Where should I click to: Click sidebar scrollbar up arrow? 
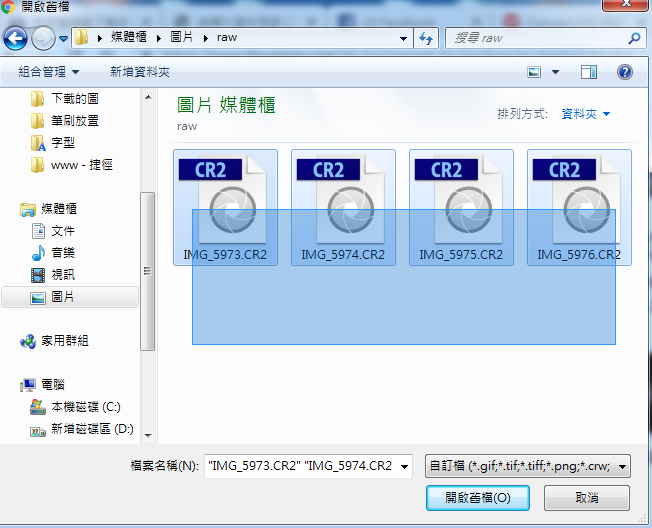click(148, 97)
